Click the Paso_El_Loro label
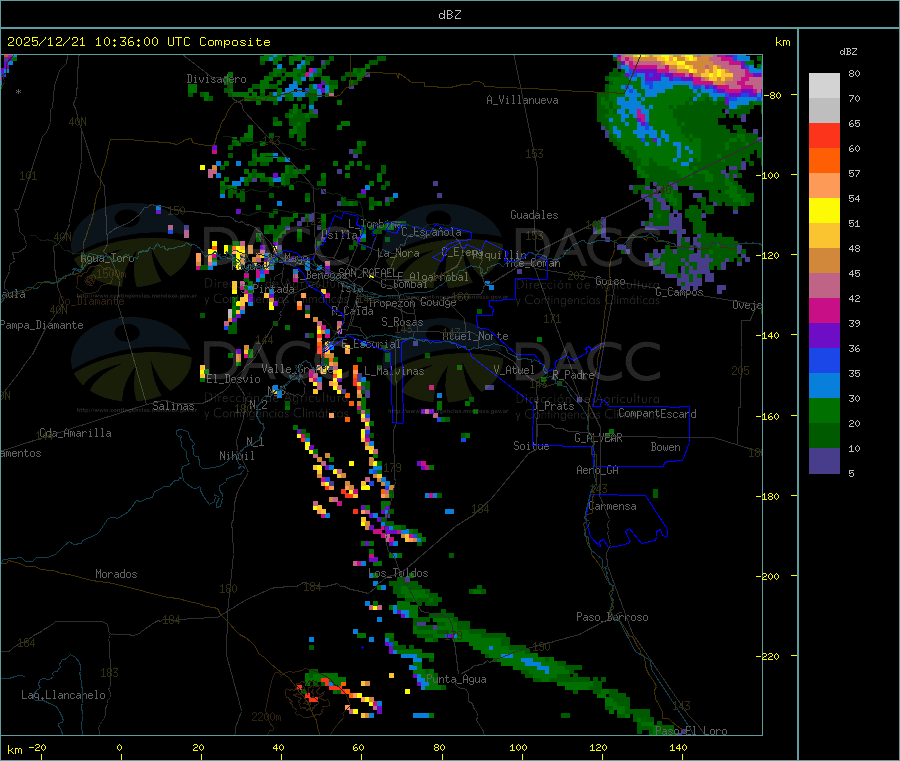900x761 pixels. (691, 731)
